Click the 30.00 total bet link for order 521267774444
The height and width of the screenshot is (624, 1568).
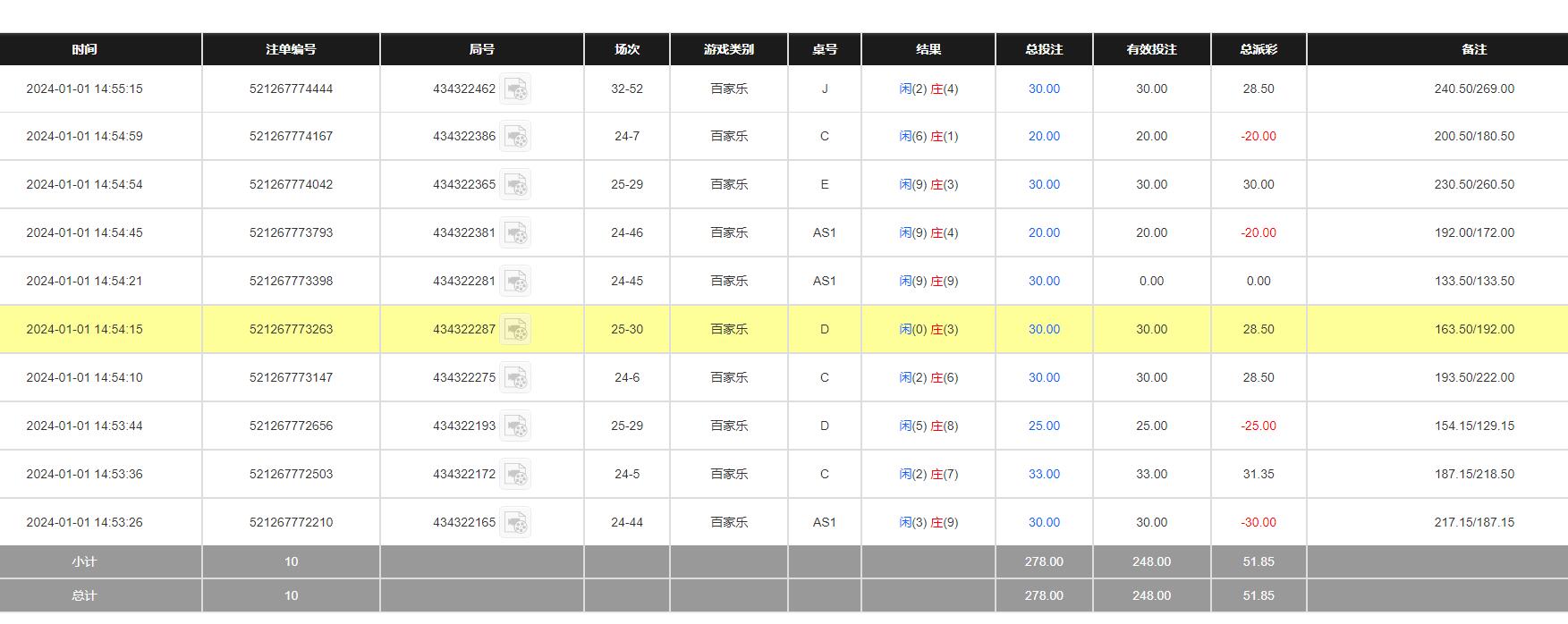point(1044,89)
